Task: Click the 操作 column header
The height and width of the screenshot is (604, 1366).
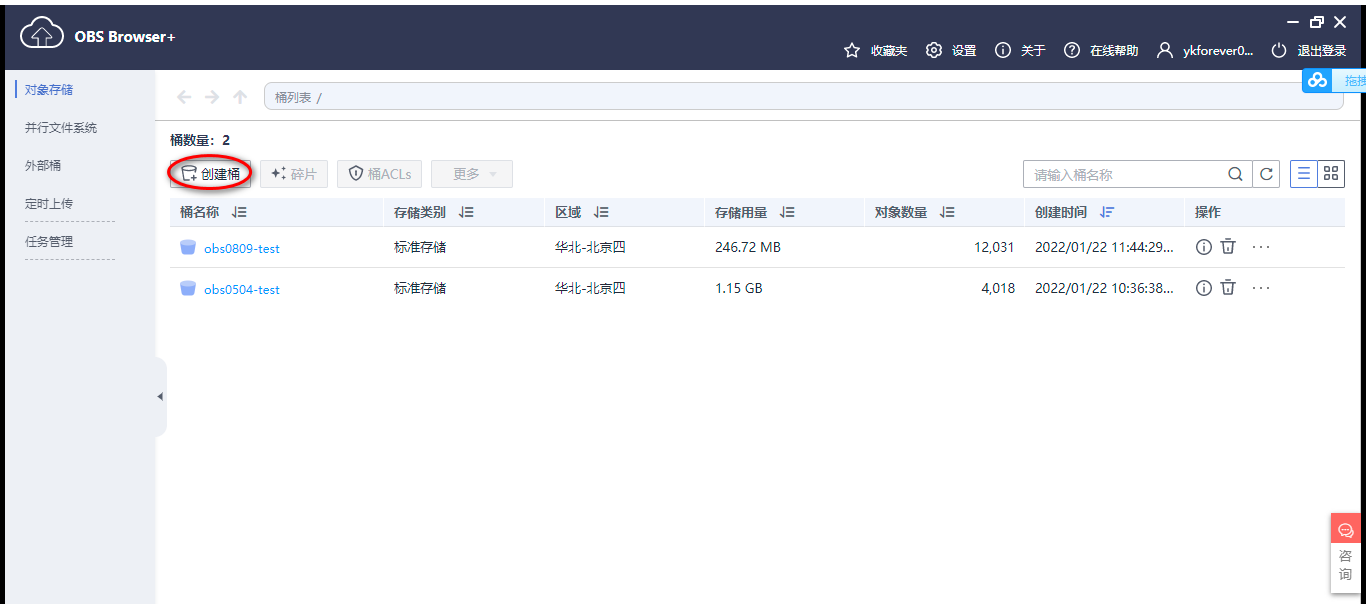Action: [1208, 212]
